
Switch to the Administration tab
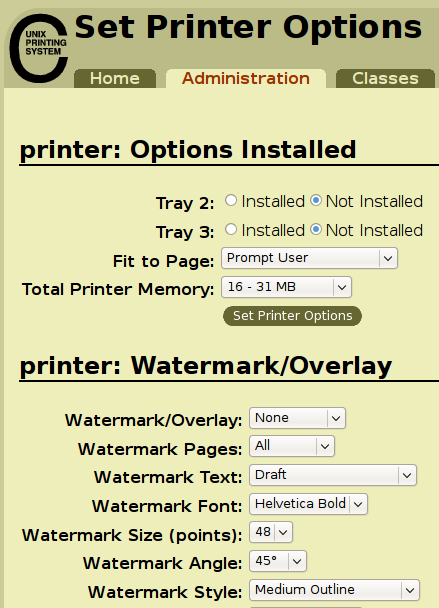tap(246, 78)
